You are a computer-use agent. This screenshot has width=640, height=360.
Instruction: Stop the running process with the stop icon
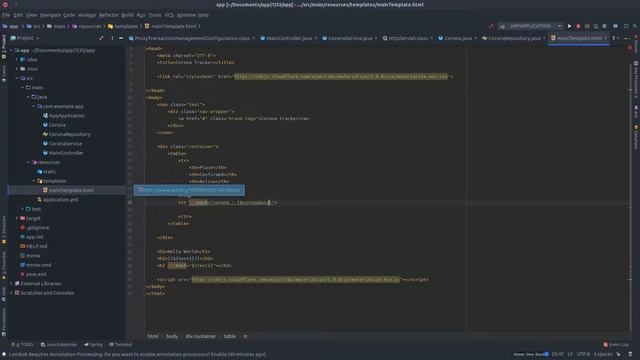coord(604,26)
